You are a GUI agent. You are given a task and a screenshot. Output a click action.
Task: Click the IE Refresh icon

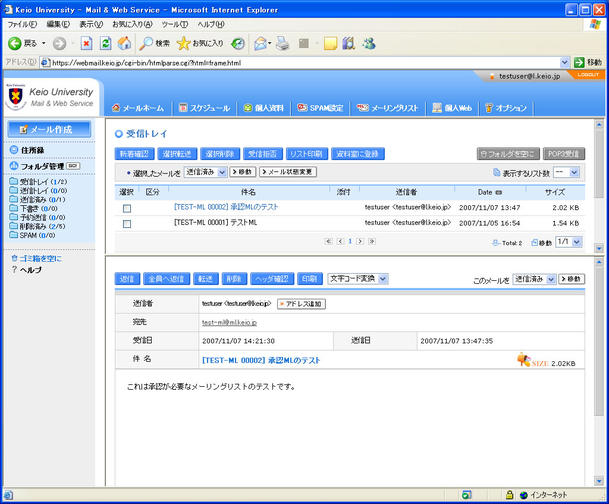pyautogui.click(x=105, y=44)
